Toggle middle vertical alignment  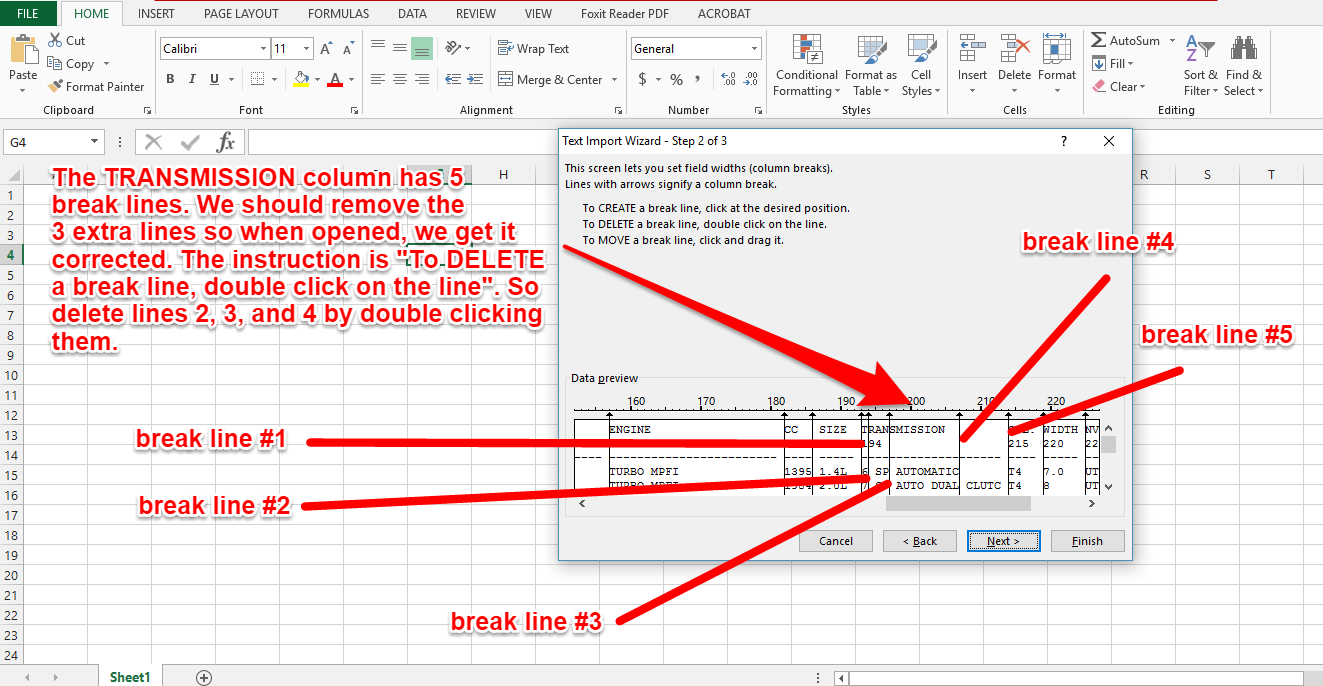(400, 48)
